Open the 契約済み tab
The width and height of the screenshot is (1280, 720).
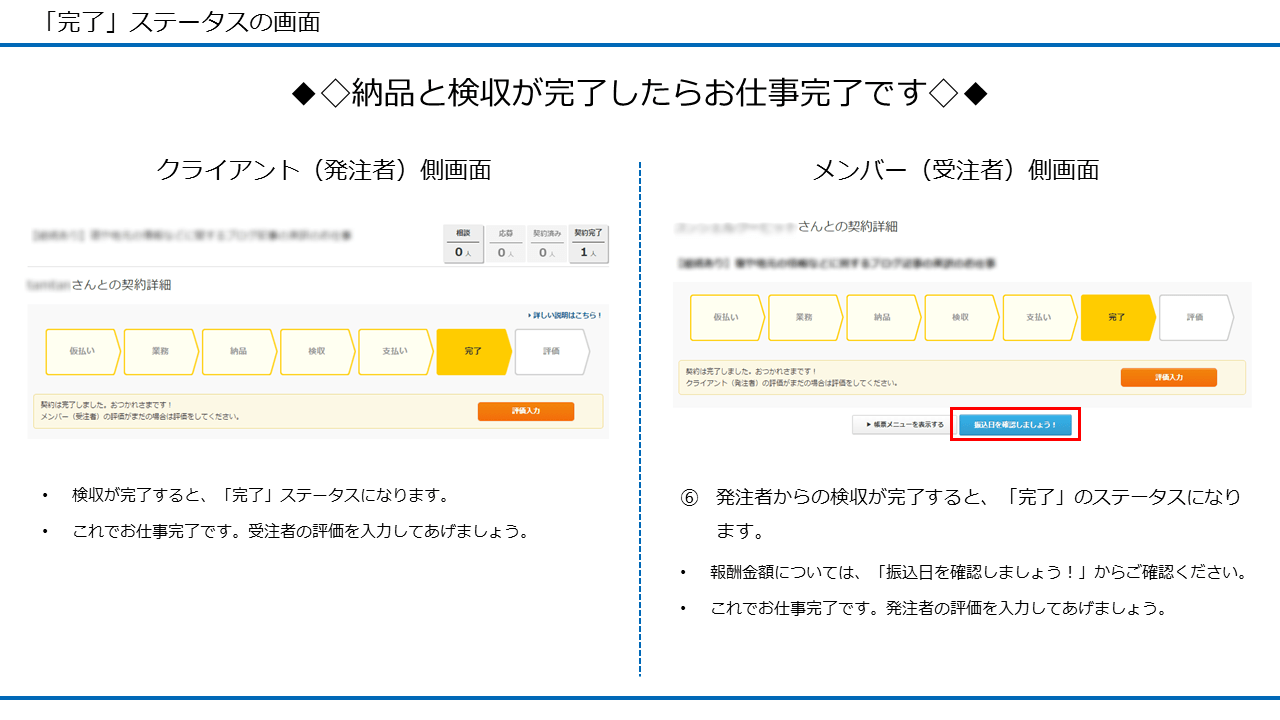coord(545,243)
